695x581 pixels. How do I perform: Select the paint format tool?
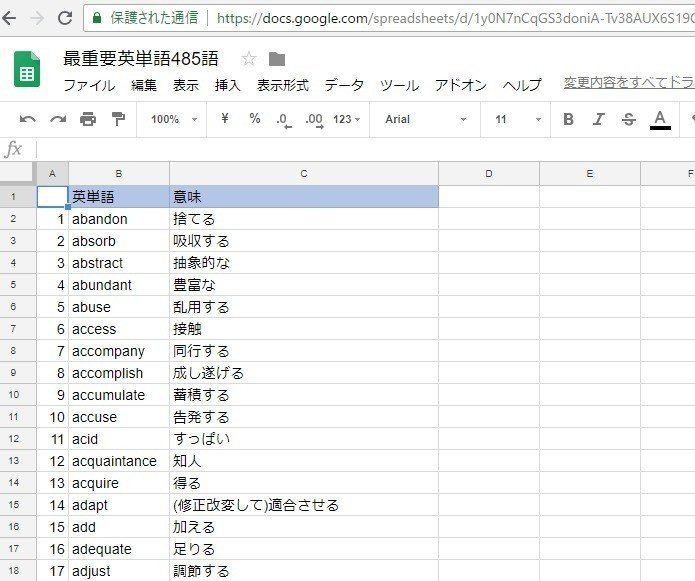pyautogui.click(x=118, y=119)
